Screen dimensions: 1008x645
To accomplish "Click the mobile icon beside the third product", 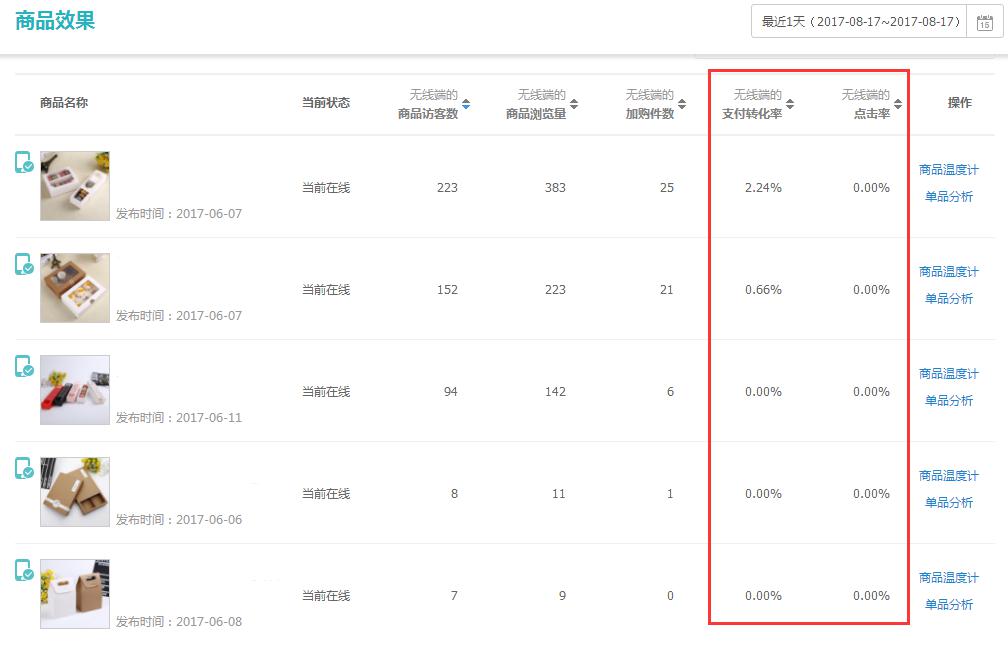I will (x=24, y=366).
